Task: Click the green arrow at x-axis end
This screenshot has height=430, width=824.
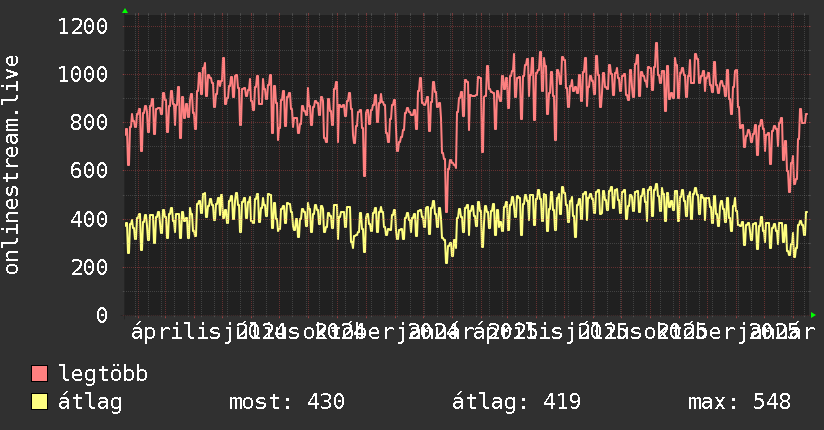Action: (x=813, y=315)
